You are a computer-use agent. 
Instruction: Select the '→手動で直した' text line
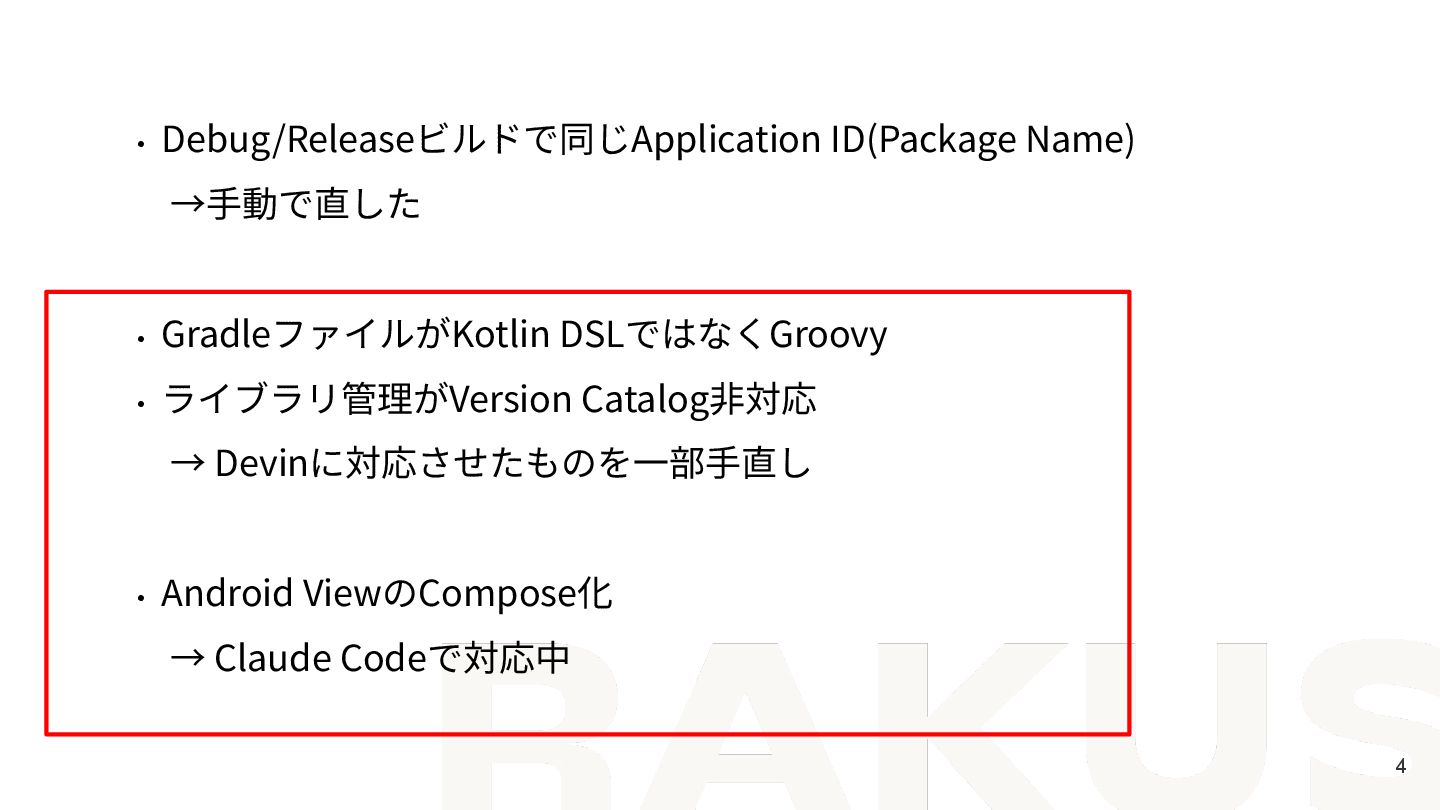point(295,205)
